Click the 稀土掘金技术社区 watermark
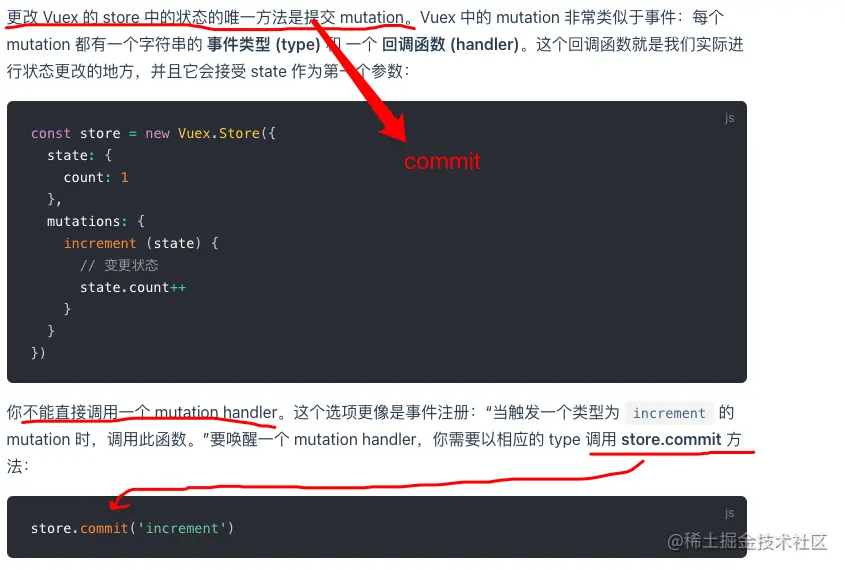This screenshot has width=845, height=570. click(x=747, y=541)
